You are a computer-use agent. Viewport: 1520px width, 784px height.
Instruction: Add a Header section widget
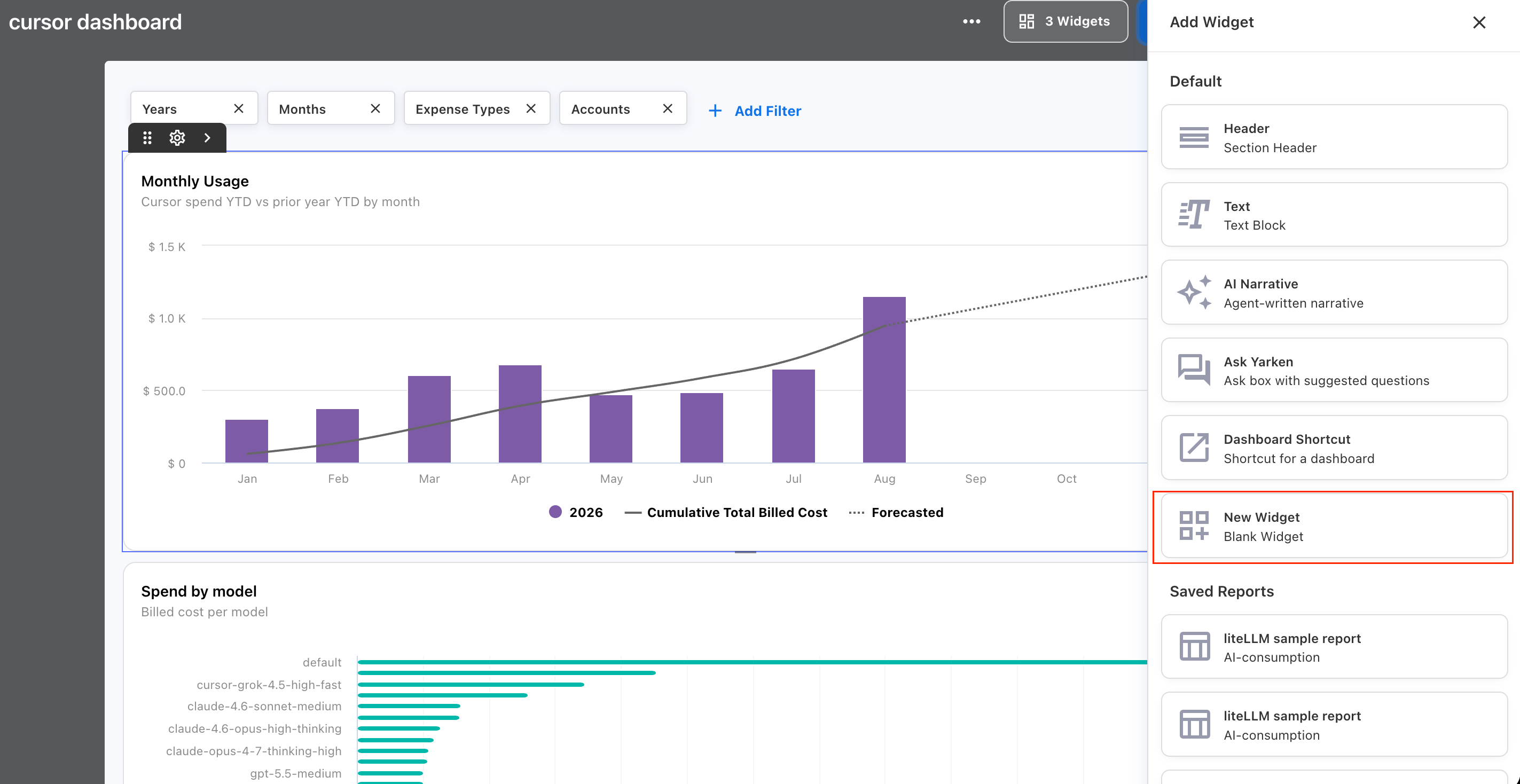point(1334,137)
